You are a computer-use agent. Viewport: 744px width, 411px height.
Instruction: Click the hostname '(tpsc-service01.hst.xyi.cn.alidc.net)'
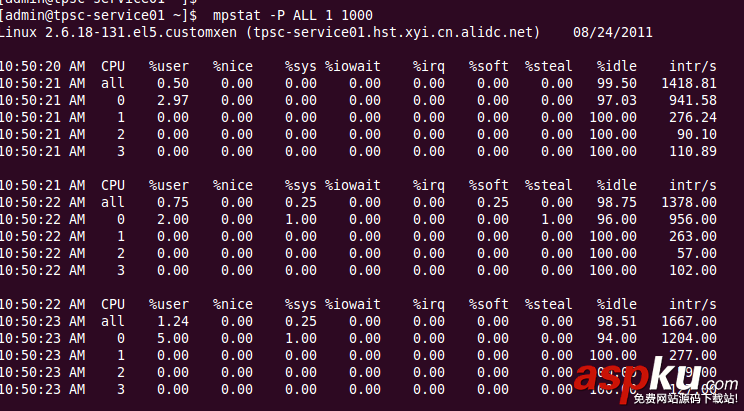click(x=392, y=32)
